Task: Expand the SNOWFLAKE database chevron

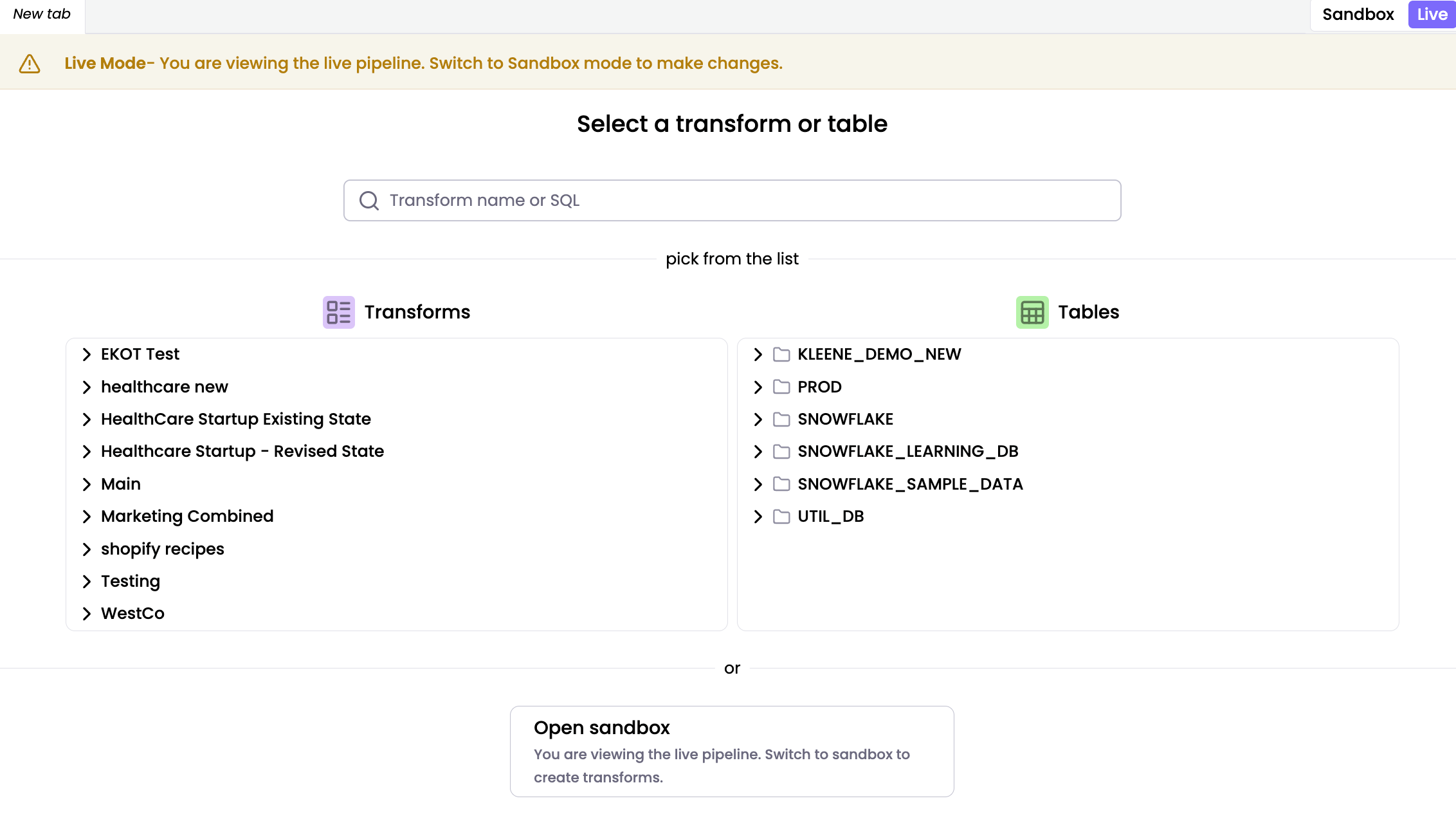Action: (x=758, y=420)
